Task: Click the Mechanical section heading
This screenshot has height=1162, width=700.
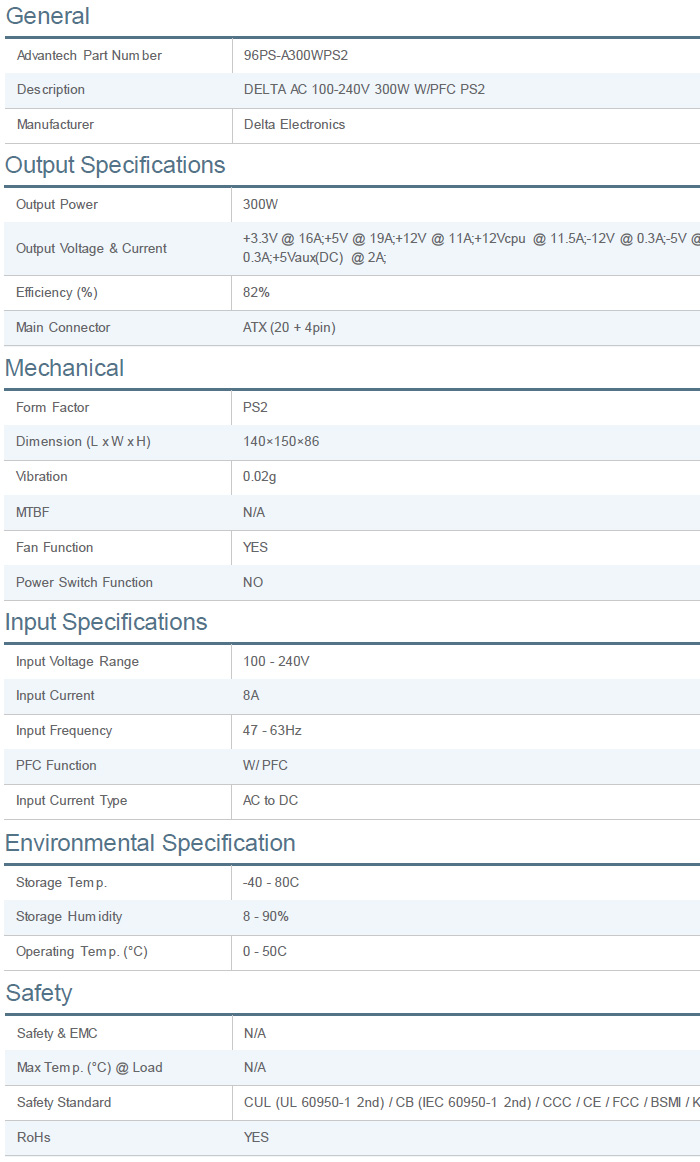Action: tap(65, 368)
